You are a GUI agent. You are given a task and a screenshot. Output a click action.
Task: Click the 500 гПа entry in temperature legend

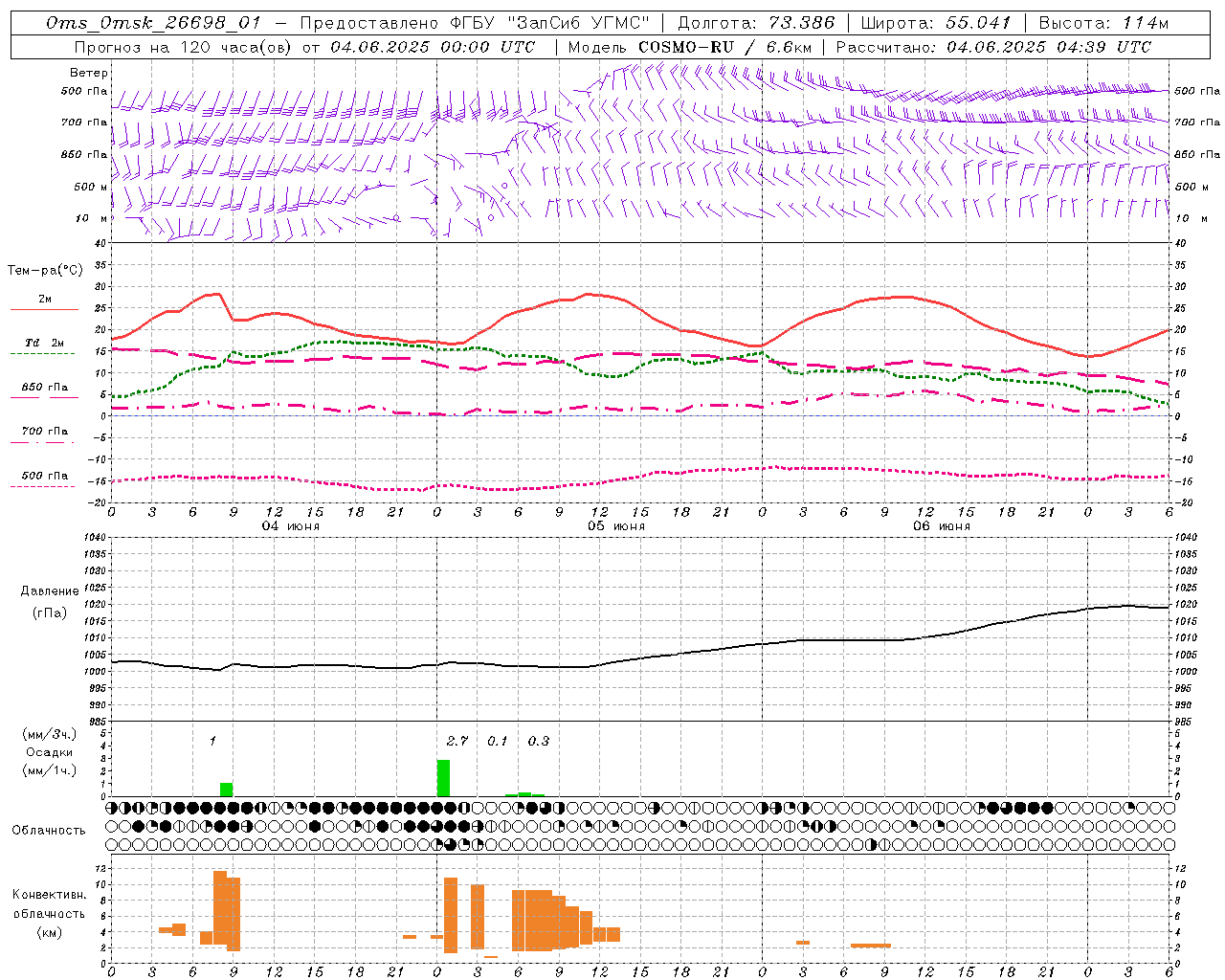coord(45,476)
